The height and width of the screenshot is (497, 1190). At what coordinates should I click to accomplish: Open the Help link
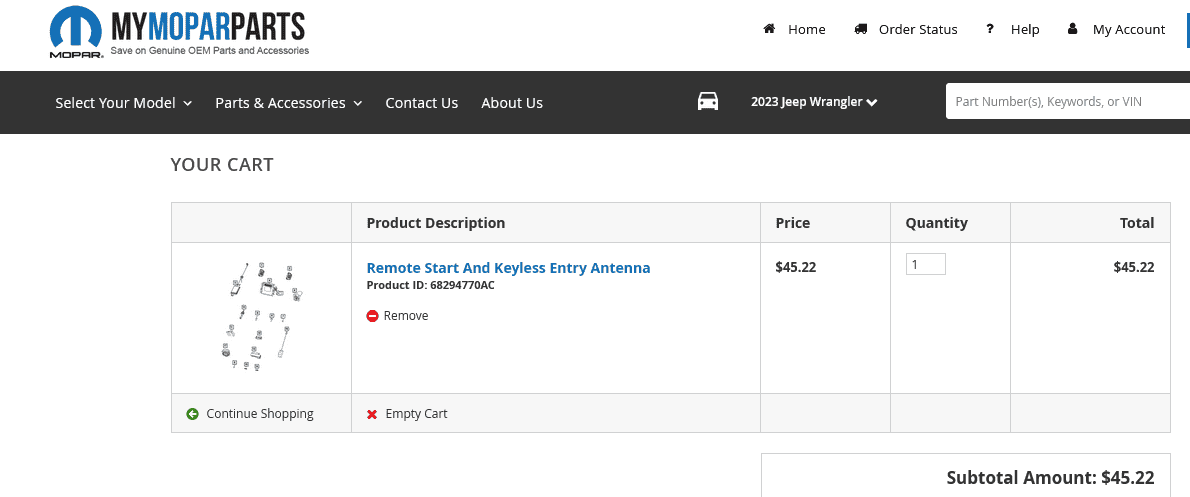[x=1025, y=30]
